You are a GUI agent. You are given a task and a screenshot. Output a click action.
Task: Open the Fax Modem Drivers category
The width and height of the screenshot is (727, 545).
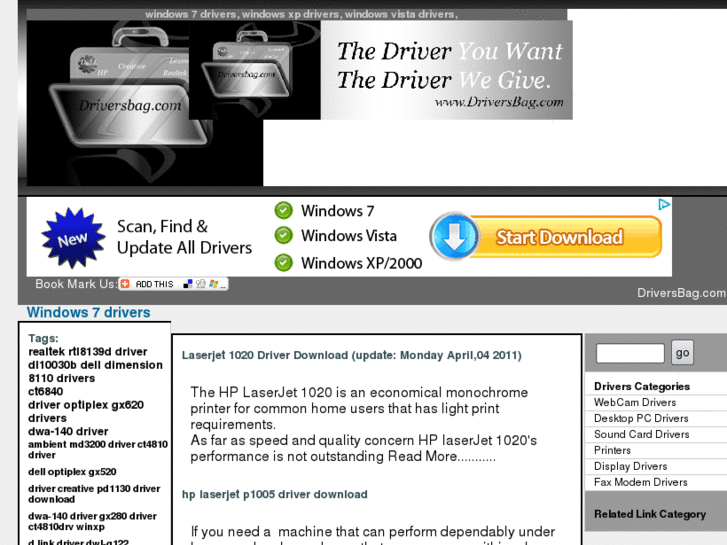(x=640, y=482)
